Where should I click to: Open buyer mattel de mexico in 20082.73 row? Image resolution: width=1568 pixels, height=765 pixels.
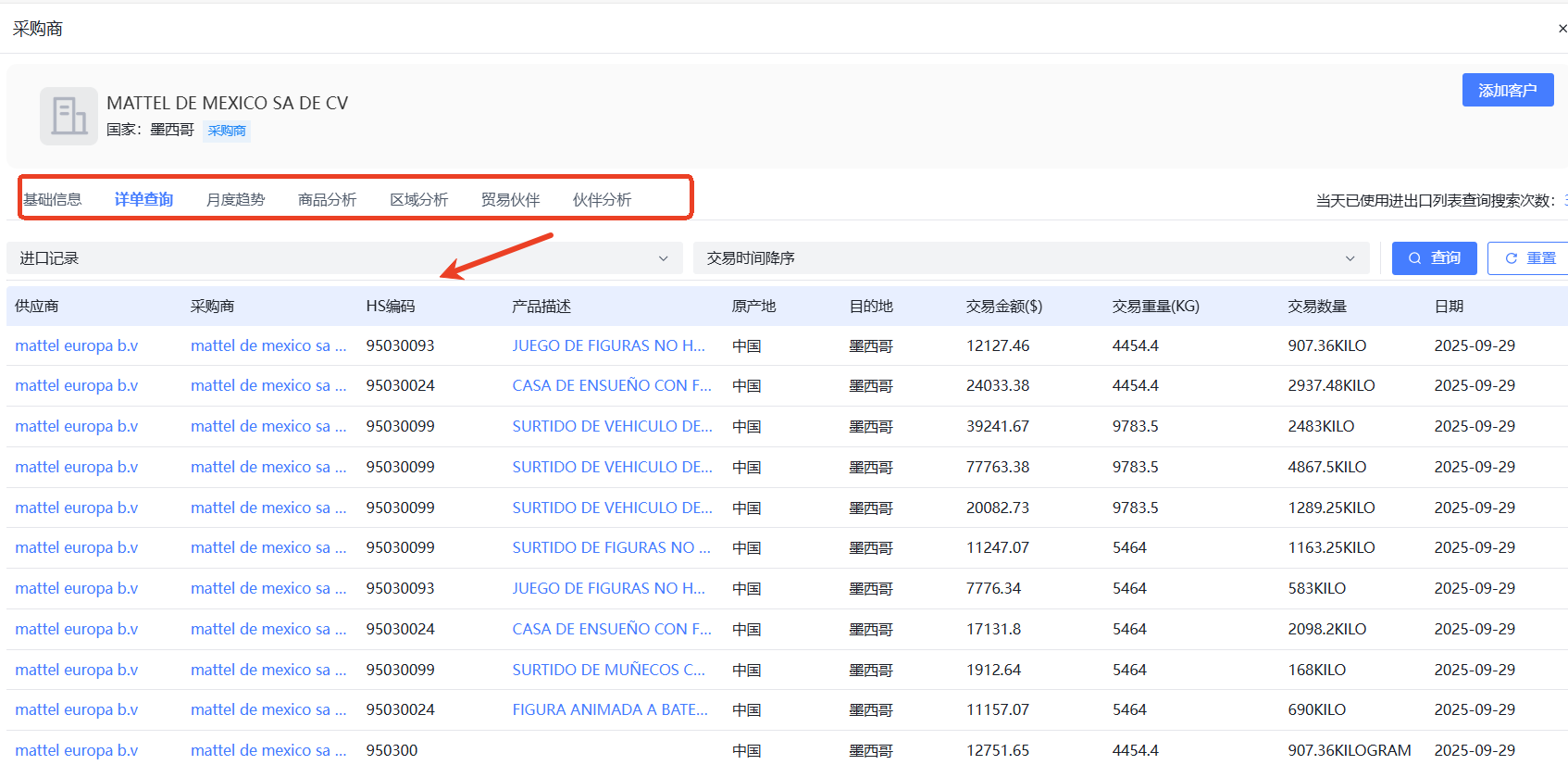click(268, 508)
